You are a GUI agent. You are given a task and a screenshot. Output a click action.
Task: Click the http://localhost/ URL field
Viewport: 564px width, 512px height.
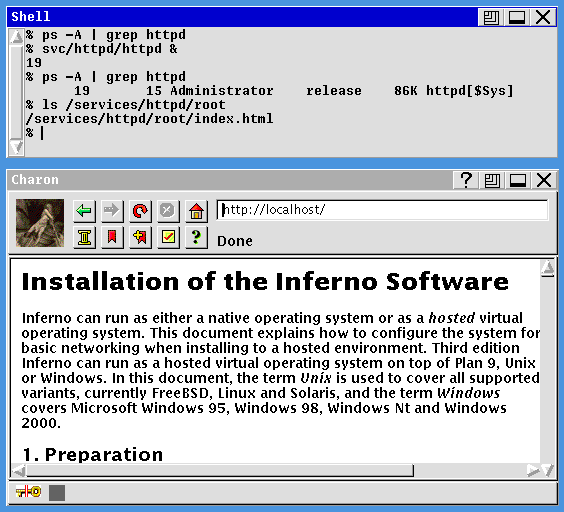(382, 210)
